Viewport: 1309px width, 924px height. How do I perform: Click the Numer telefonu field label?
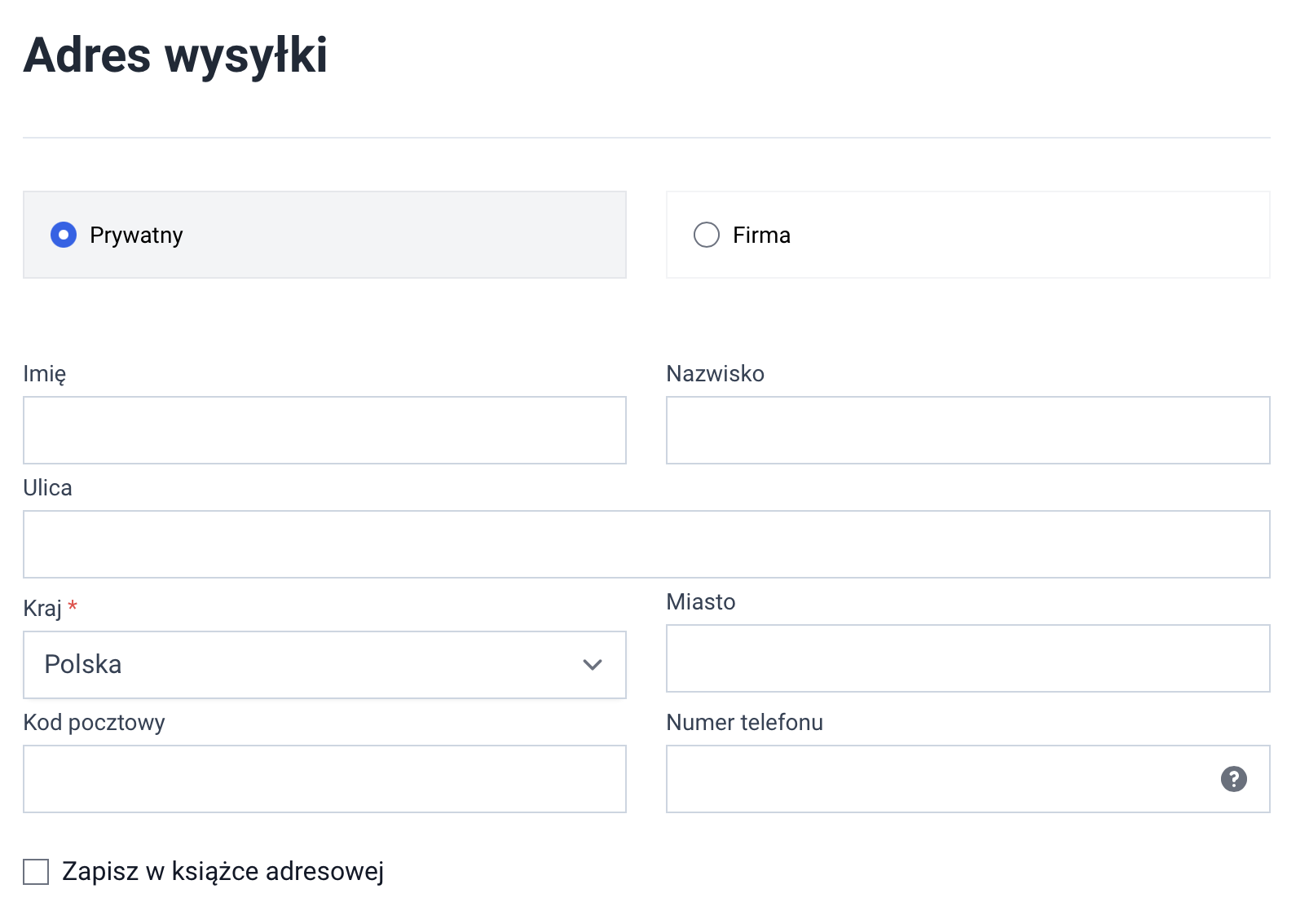744,723
